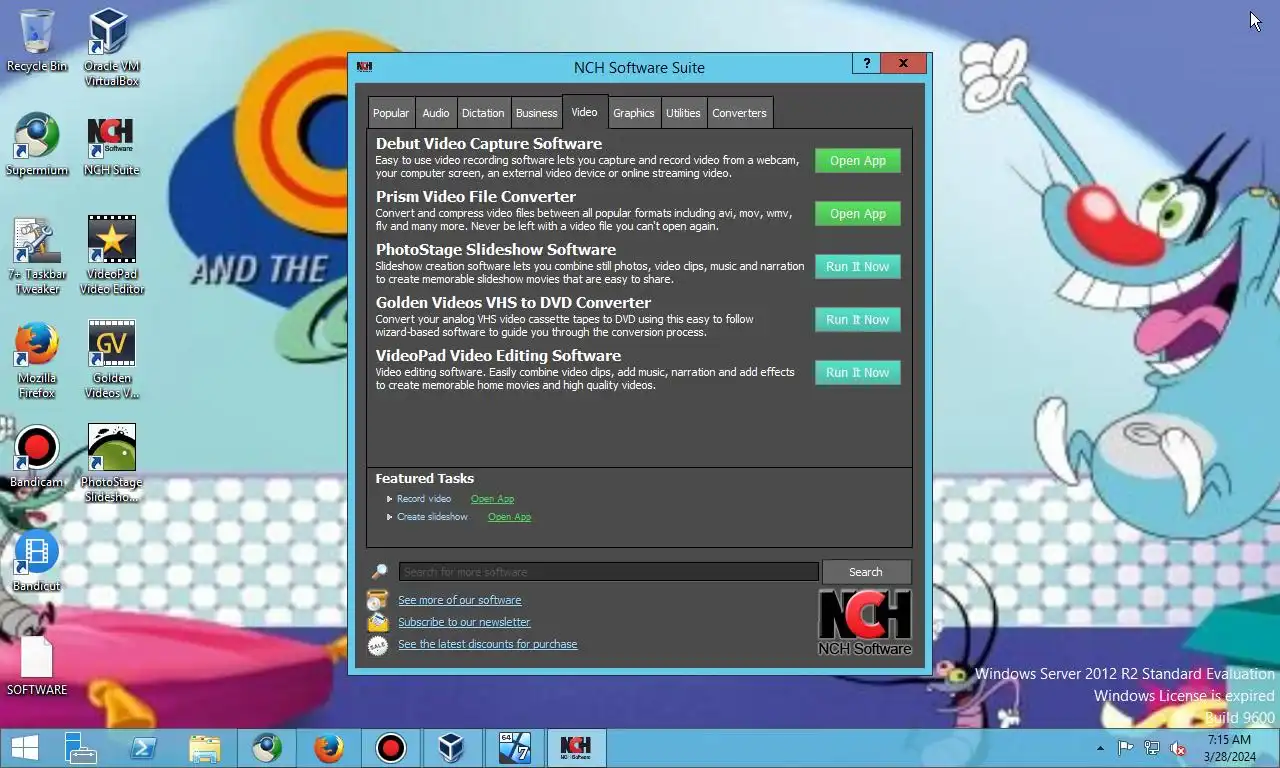The image size is (1280, 768).
Task: Select the Video tab
Action: [x=584, y=112]
